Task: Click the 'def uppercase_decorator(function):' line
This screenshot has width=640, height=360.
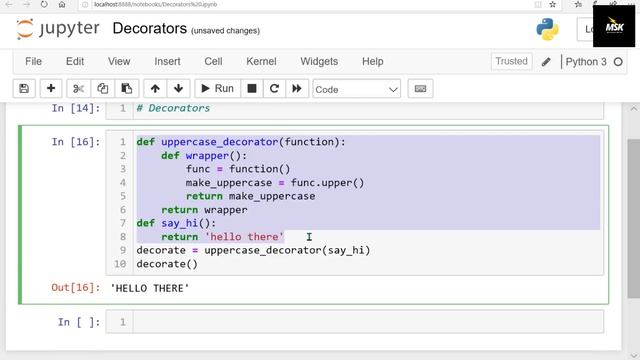Action: (x=241, y=142)
